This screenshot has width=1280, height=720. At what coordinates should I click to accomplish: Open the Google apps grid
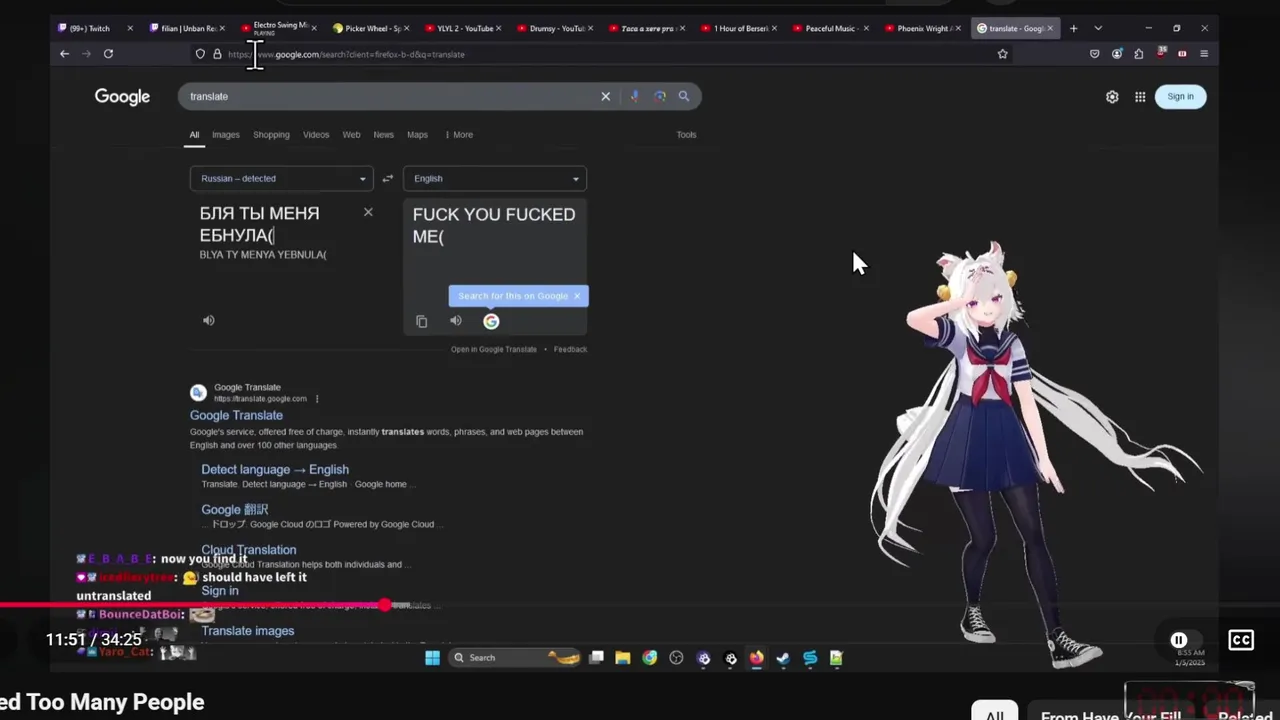pyautogui.click(x=1140, y=97)
